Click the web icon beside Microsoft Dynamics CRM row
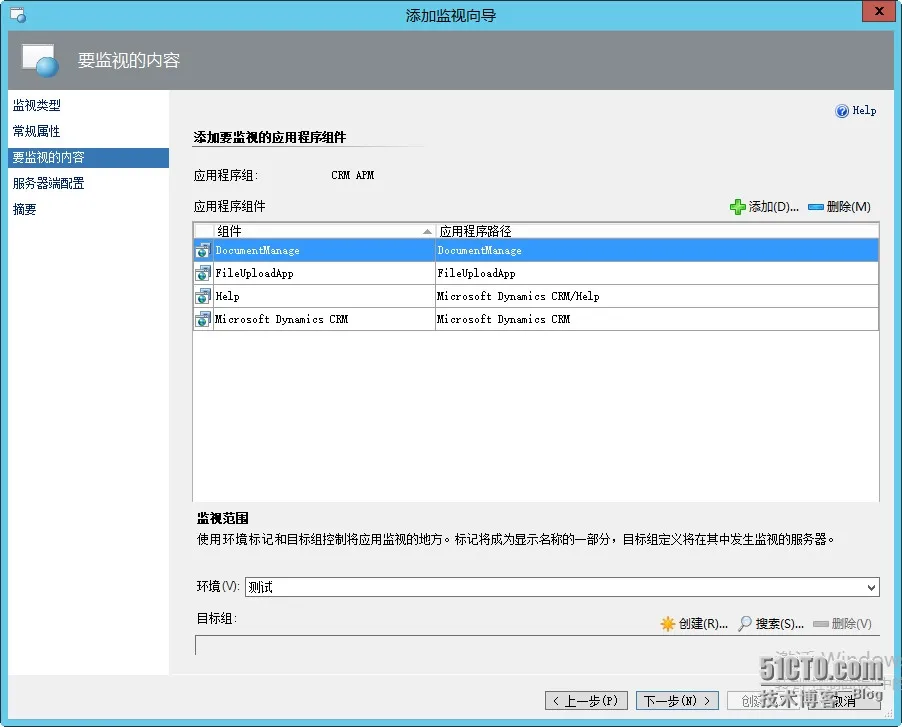Screen dimensions: 902x727 point(202,319)
